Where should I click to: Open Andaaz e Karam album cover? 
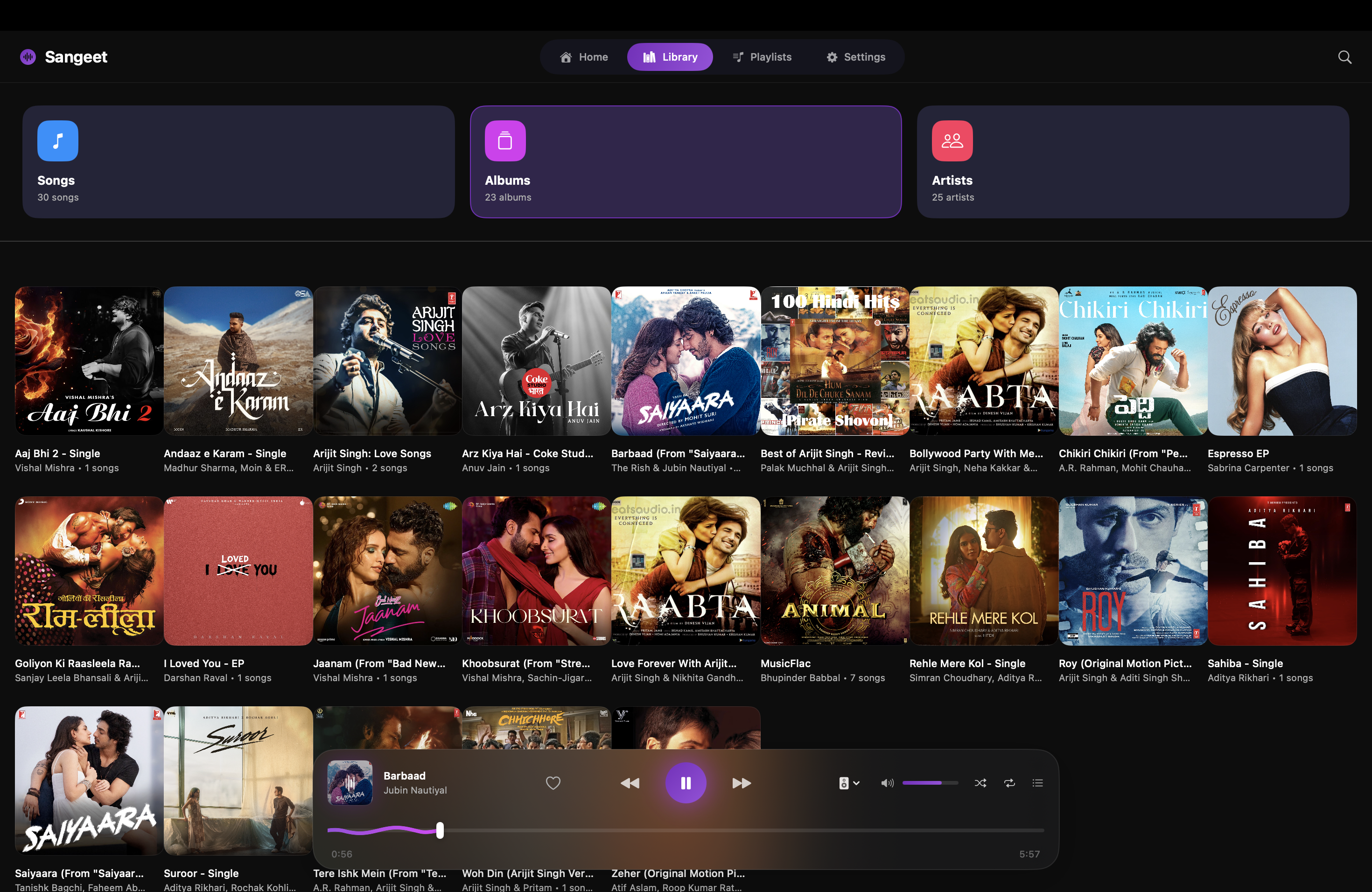(238, 361)
